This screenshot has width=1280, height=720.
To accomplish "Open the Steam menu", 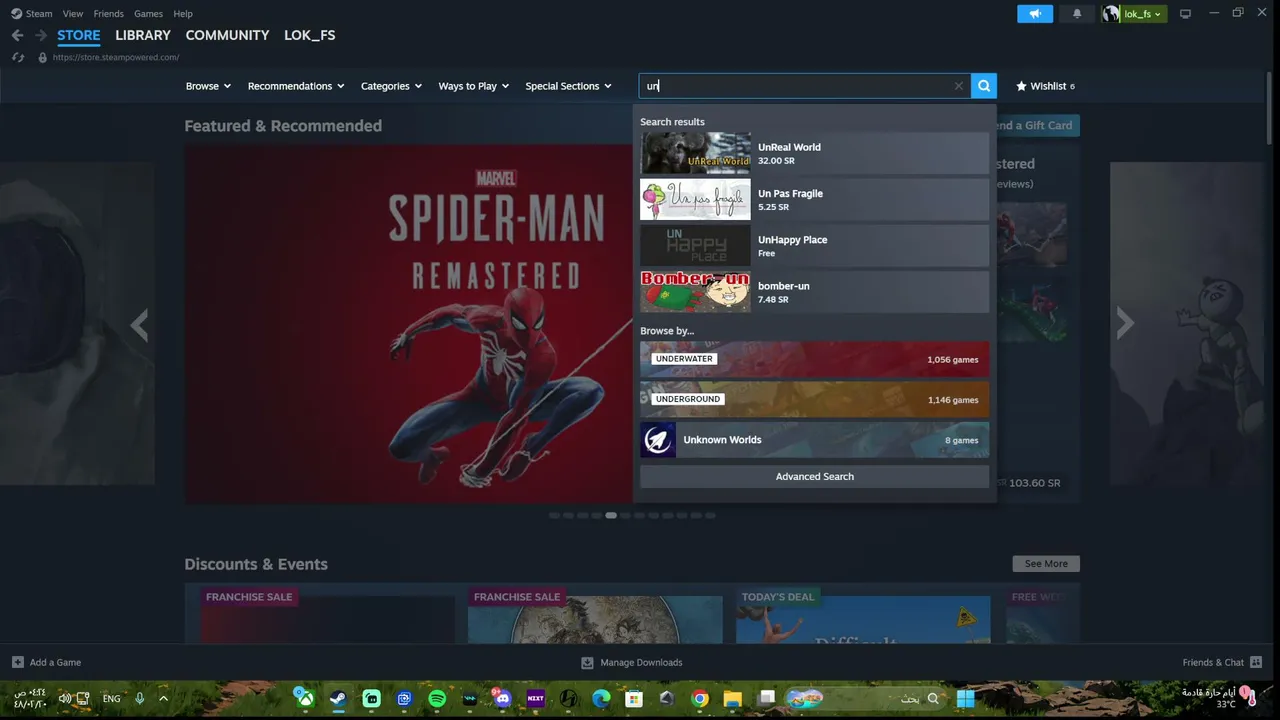I will (32, 14).
